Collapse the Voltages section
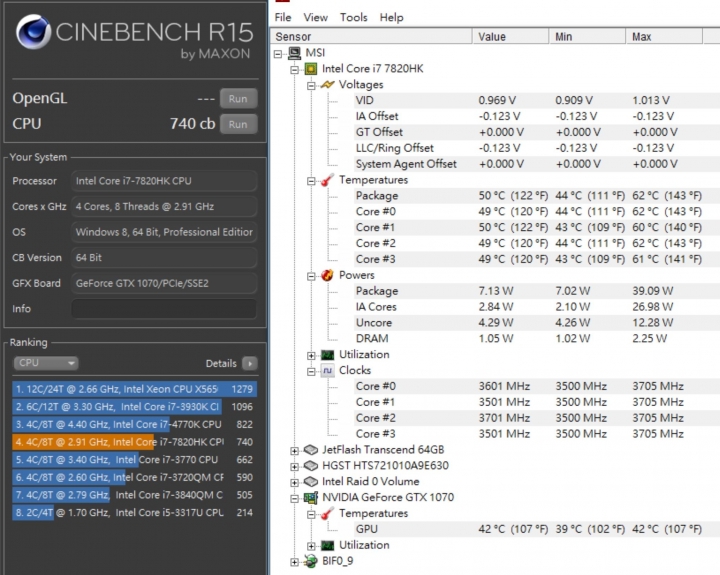This screenshot has width=720, height=575. (x=311, y=86)
